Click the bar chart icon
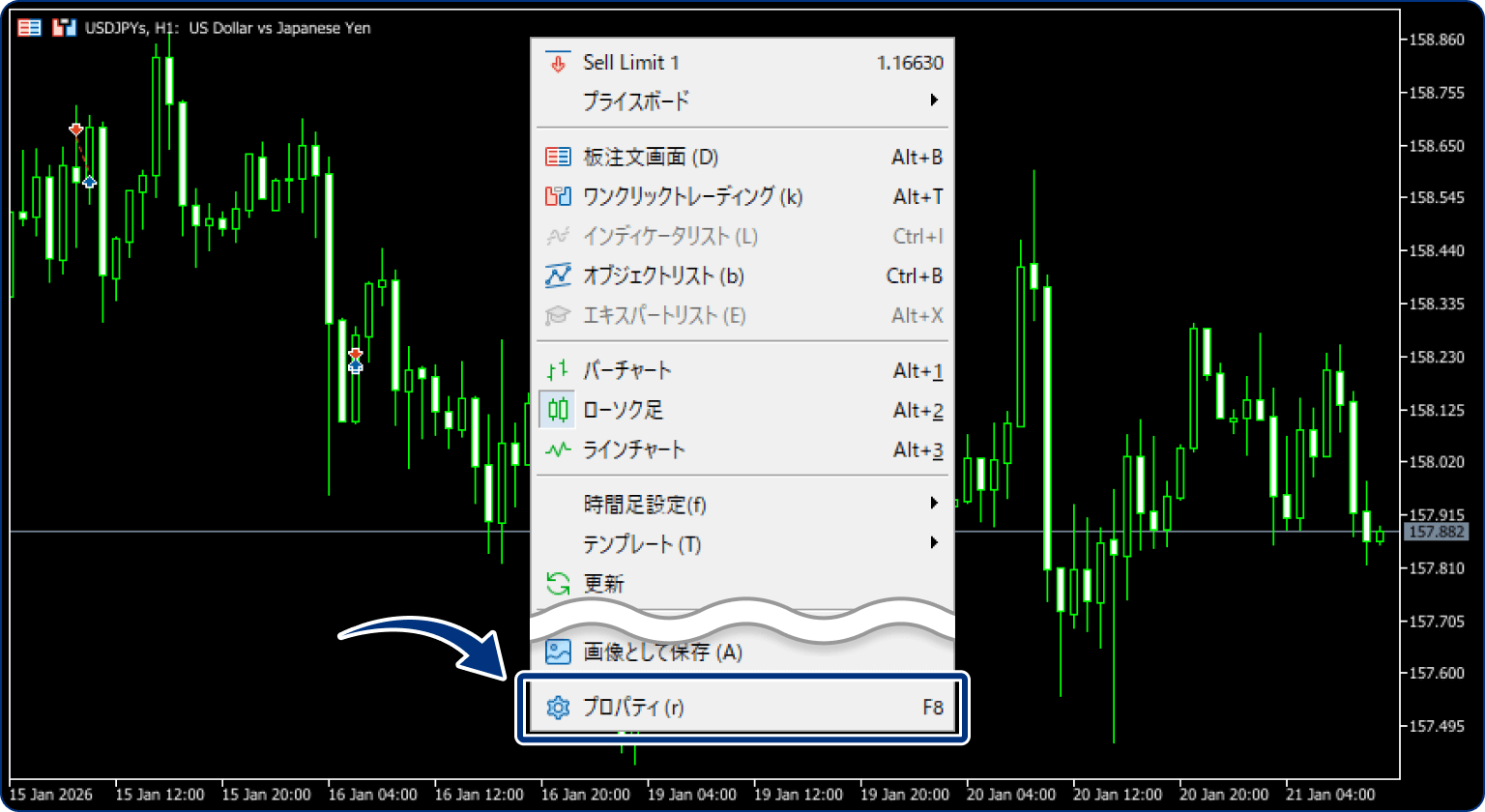 pos(557,369)
